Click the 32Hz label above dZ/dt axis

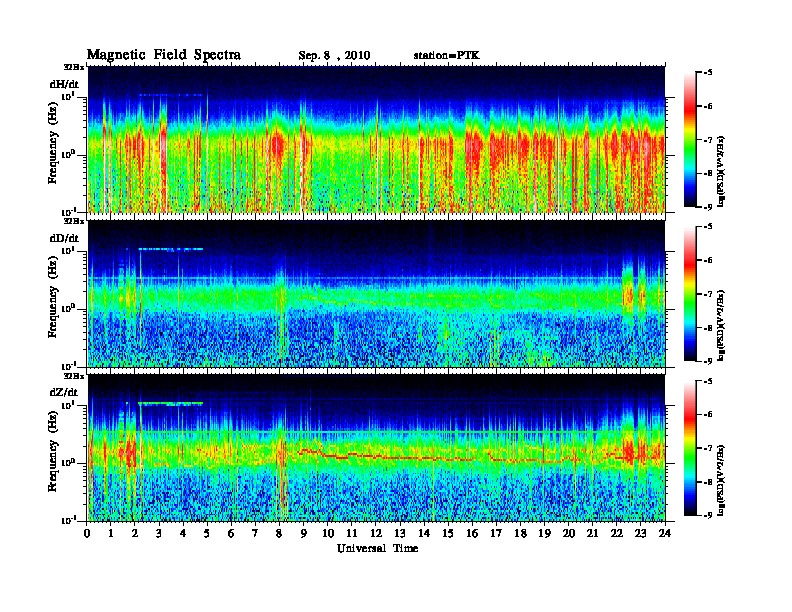pyautogui.click(x=73, y=376)
